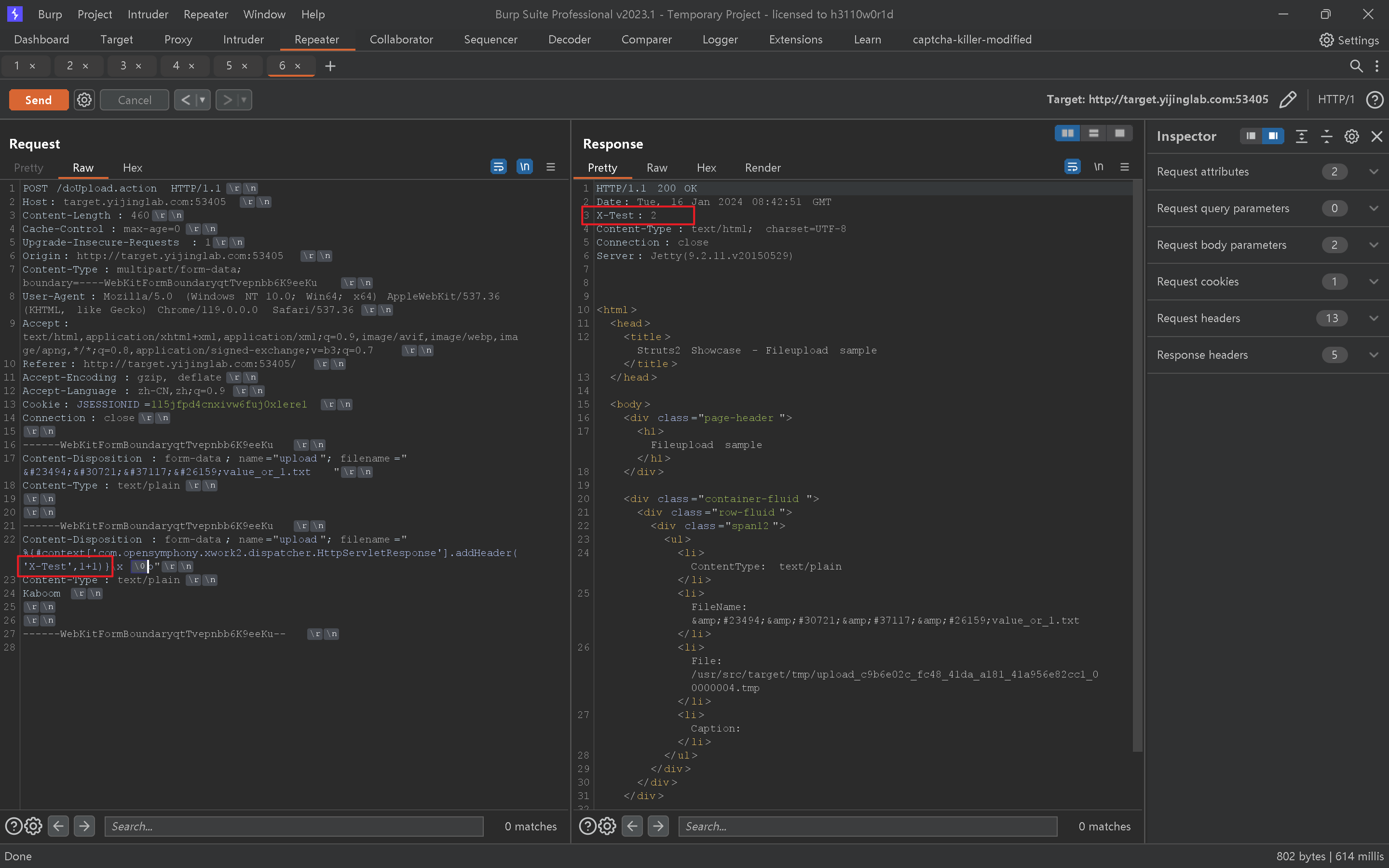Close Repeater tab 3

pos(138,66)
